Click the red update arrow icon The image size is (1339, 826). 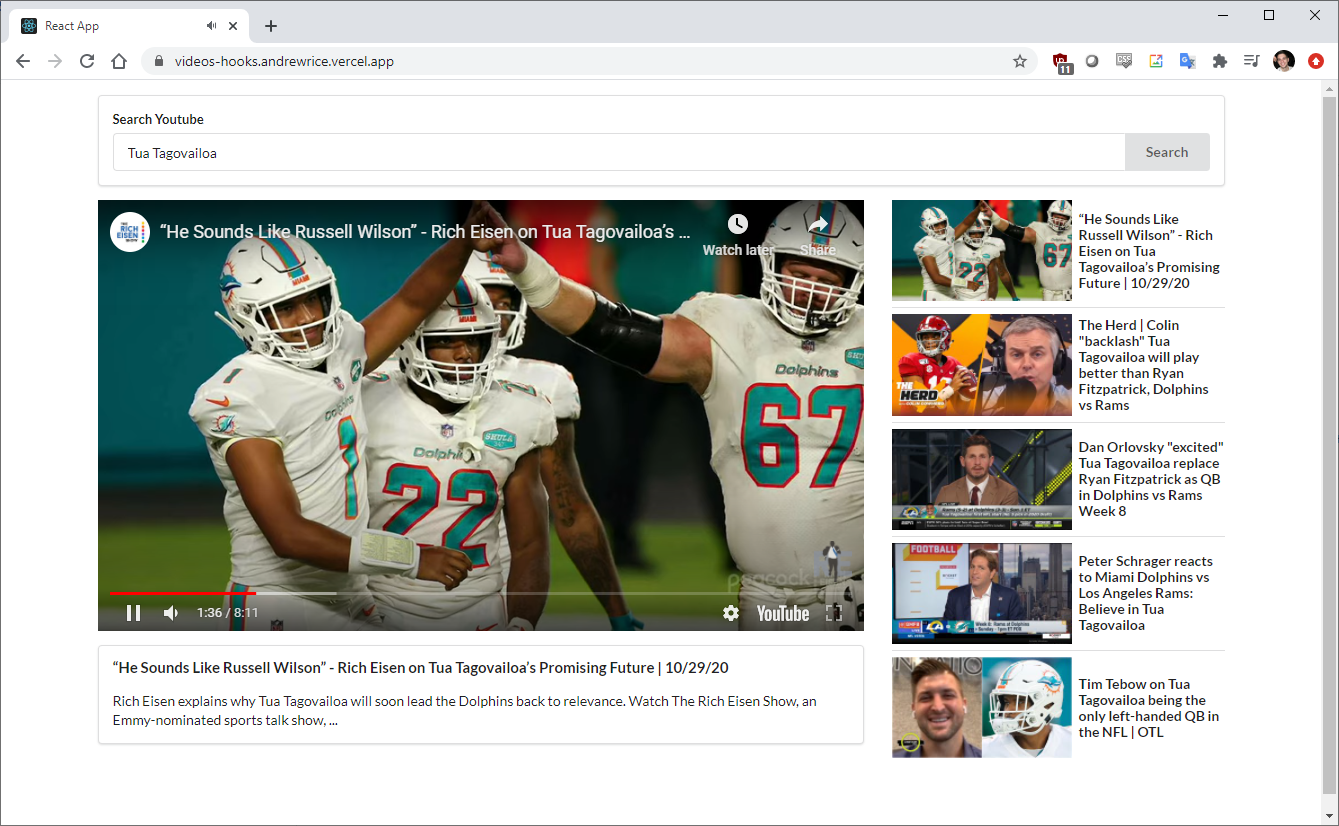click(x=1316, y=61)
